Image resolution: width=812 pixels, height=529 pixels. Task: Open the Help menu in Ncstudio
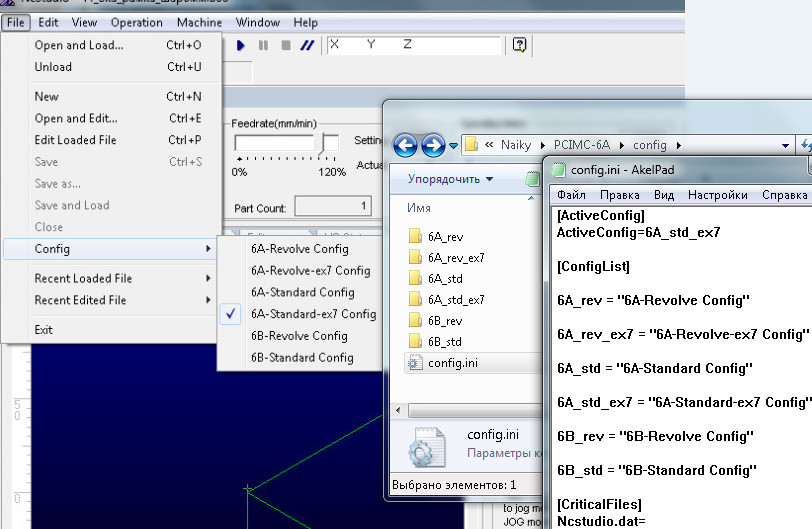[x=306, y=23]
